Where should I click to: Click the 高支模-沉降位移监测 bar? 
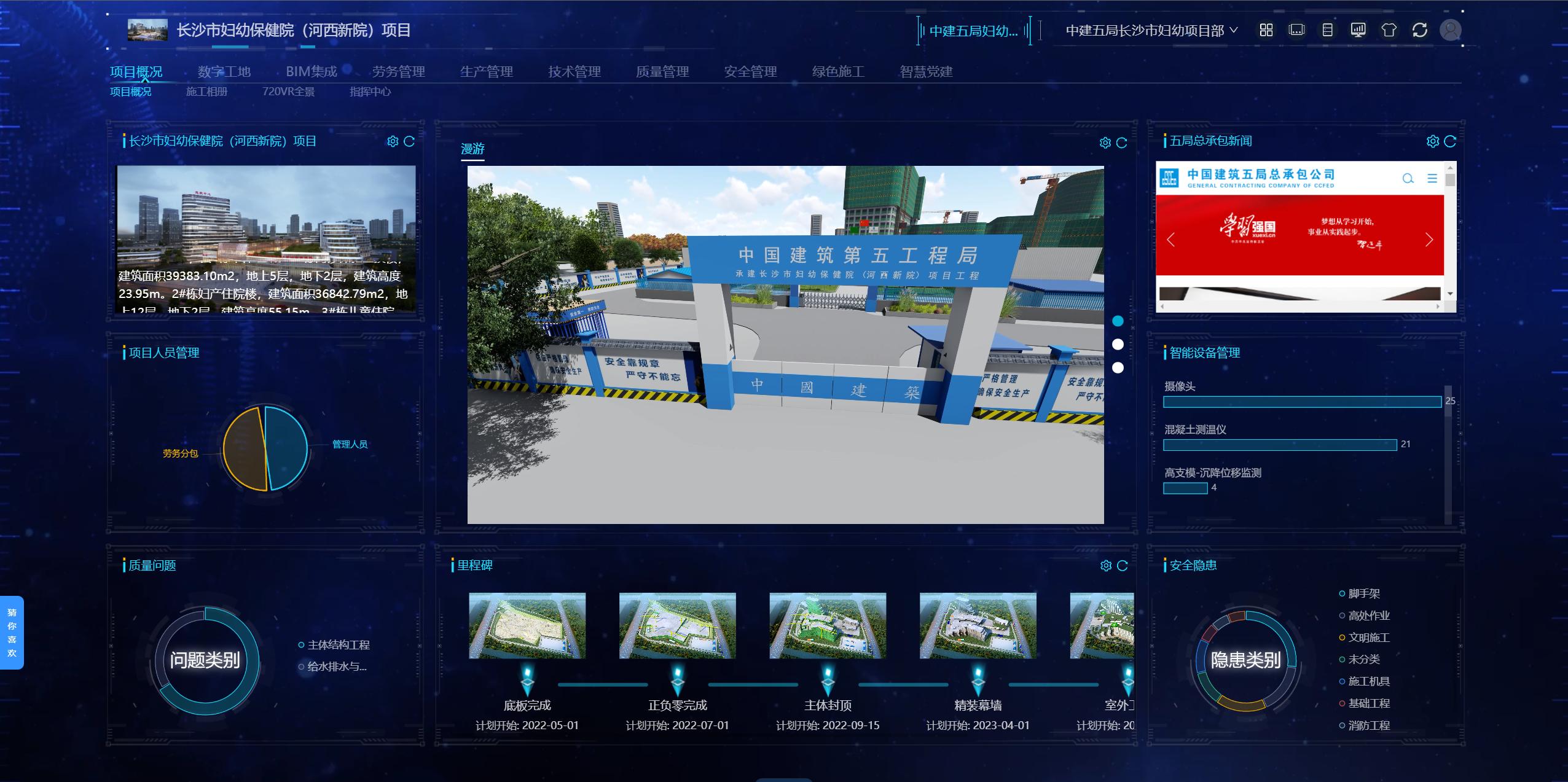(1185, 488)
